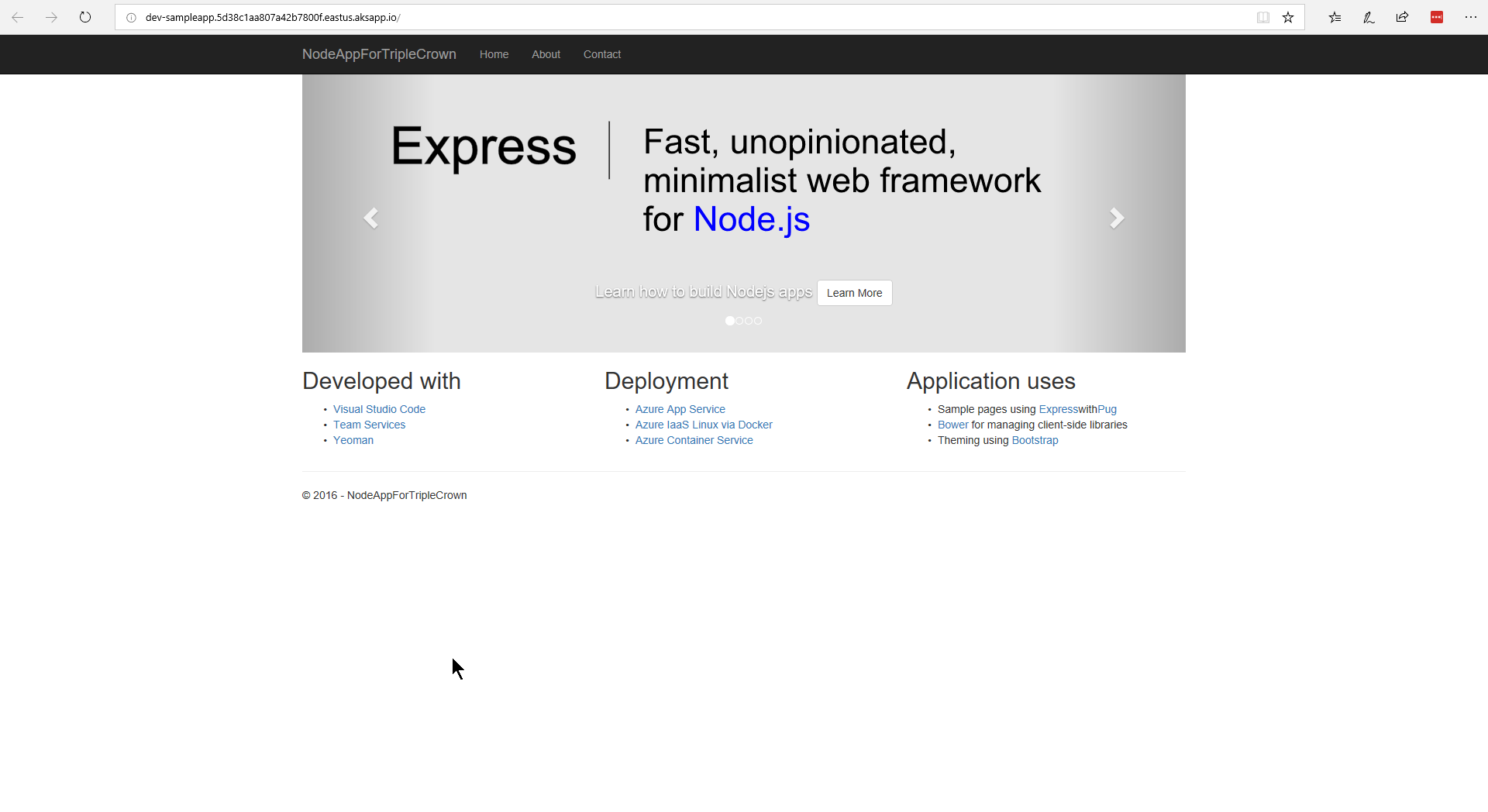Follow the Bower link
Image resolution: width=1488 pixels, height=812 pixels.
(952, 425)
